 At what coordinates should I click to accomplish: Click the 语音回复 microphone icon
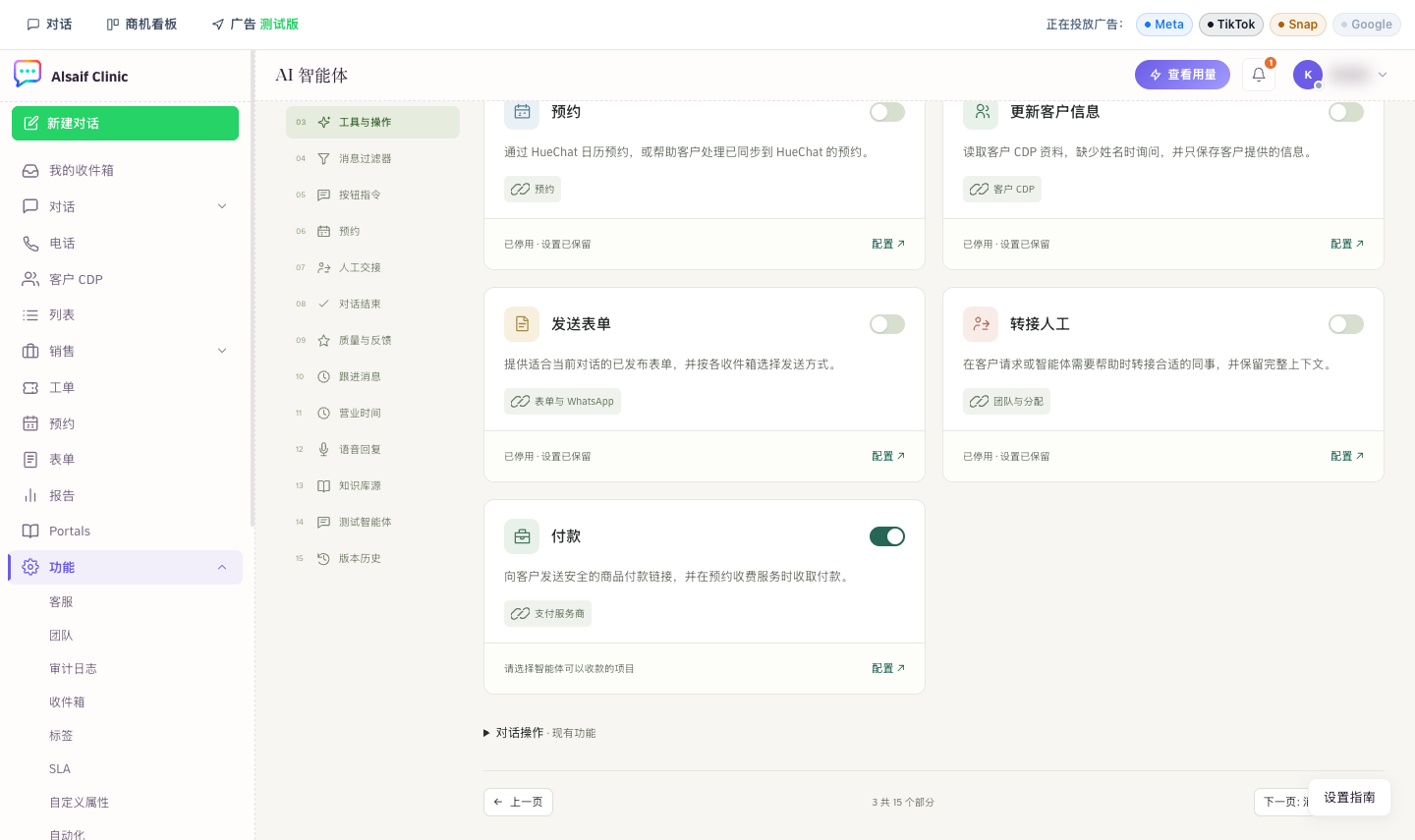pyautogui.click(x=323, y=449)
